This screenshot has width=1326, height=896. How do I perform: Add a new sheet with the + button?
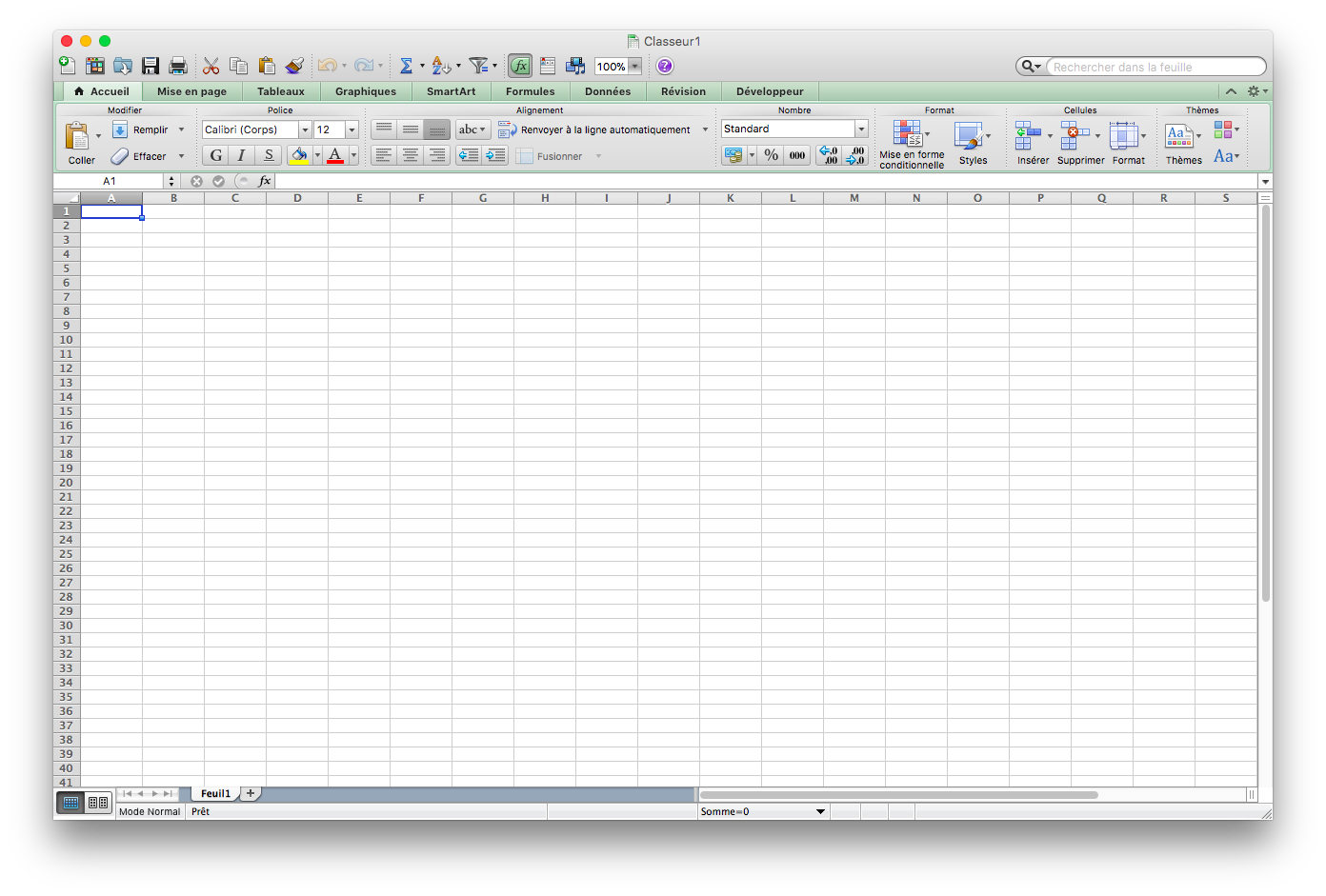pos(250,792)
